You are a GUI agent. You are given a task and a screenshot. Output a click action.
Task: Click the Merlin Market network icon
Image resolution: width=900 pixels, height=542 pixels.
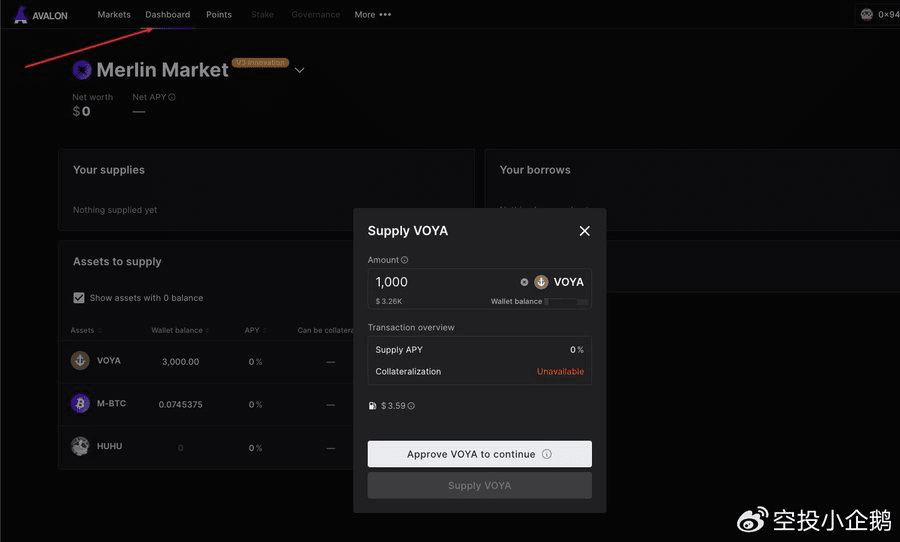[82, 70]
